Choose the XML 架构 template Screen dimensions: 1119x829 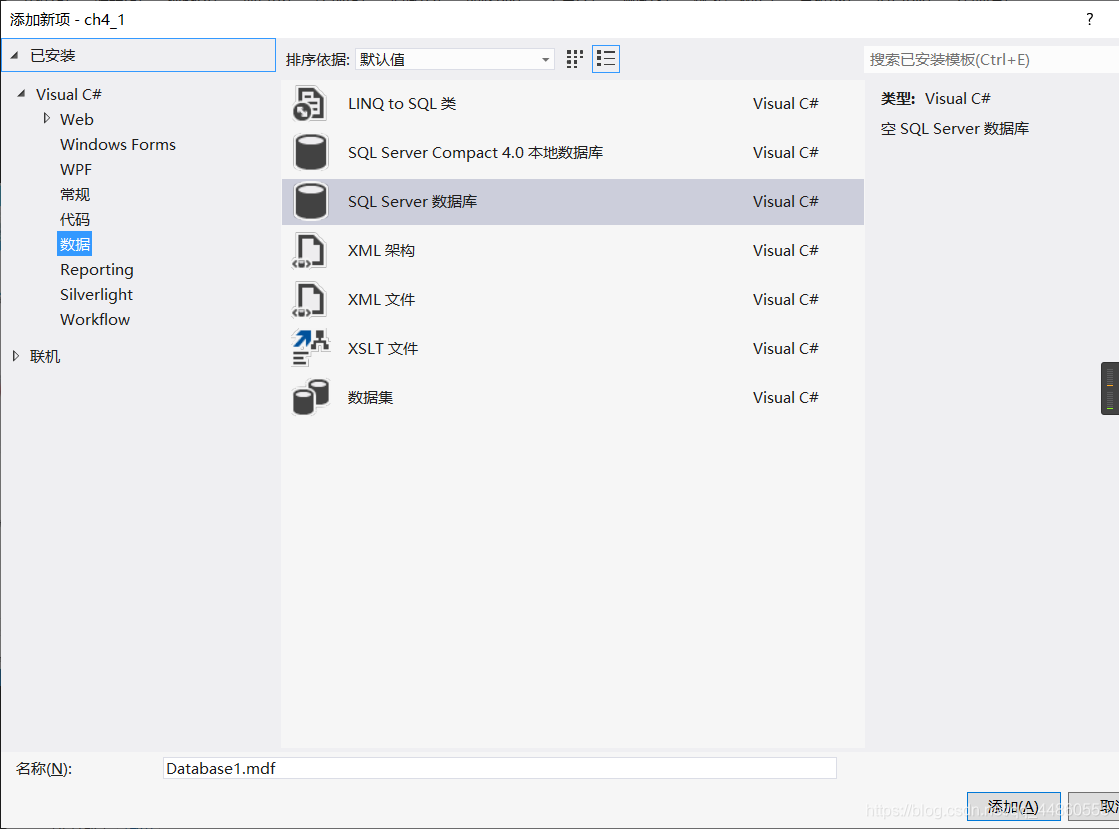pyautogui.click(x=572, y=251)
